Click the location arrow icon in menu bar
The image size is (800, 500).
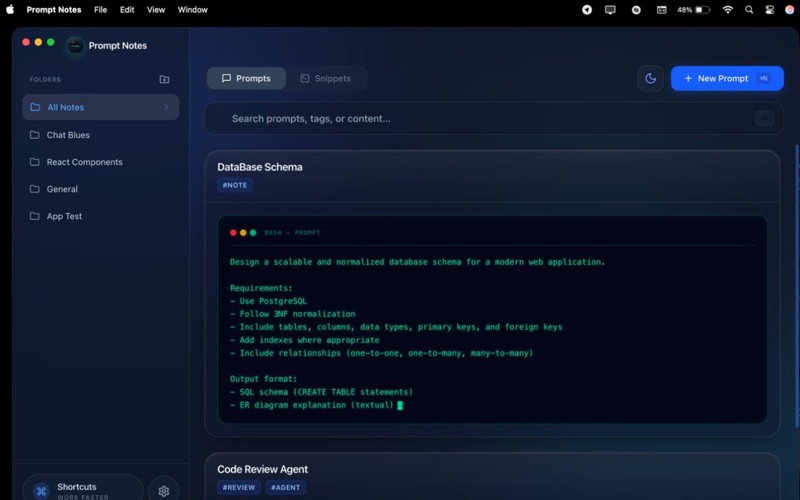coord(587,10)
